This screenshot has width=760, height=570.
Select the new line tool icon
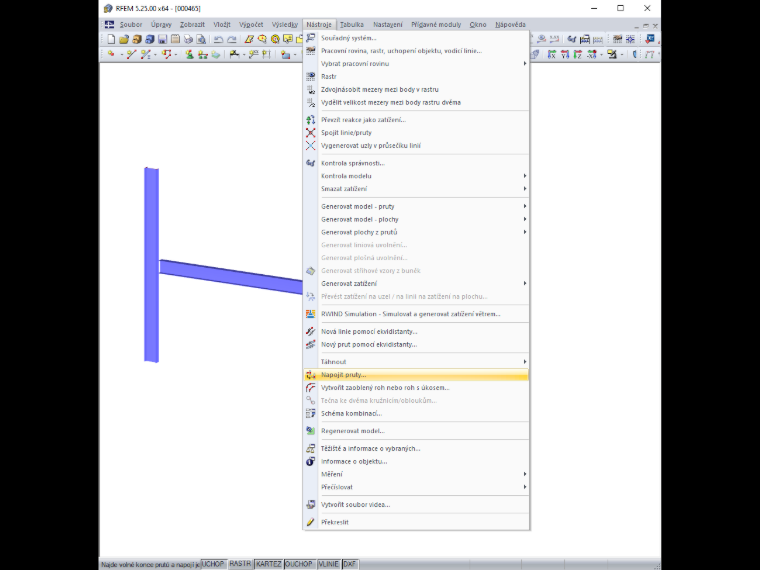click(x=130, y=54)
